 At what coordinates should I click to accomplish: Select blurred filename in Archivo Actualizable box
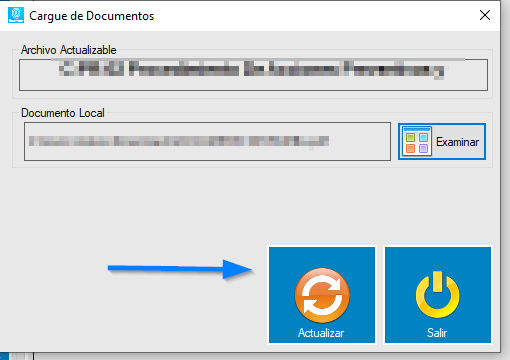[252, 69]
